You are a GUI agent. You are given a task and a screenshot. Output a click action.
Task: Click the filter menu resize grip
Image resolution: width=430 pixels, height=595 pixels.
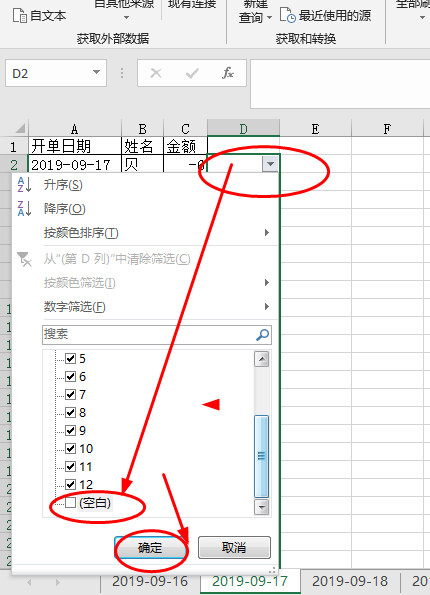coord(272,570)
